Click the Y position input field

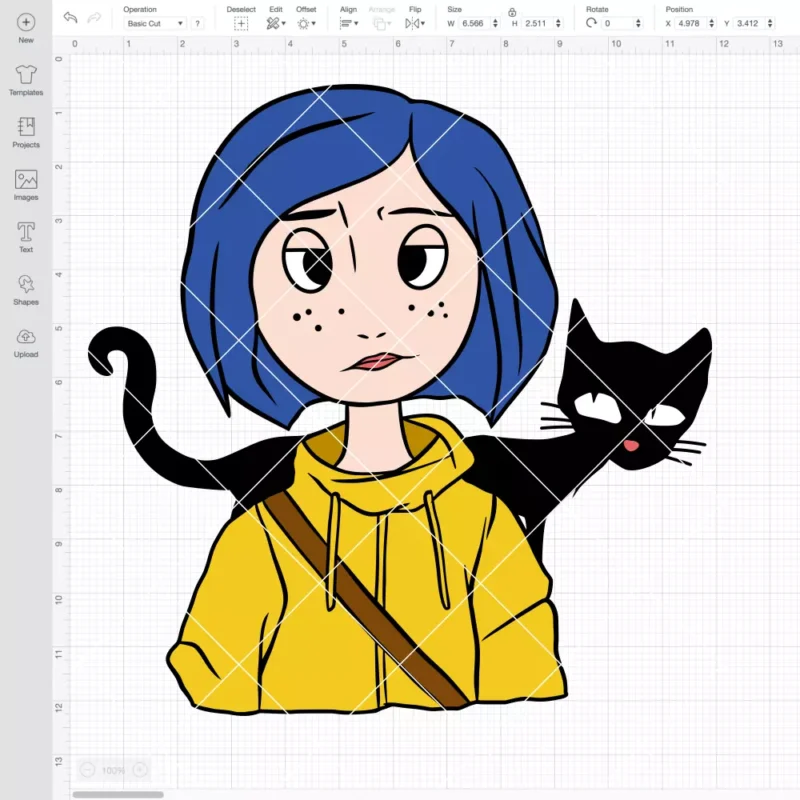tap(749, 23)
